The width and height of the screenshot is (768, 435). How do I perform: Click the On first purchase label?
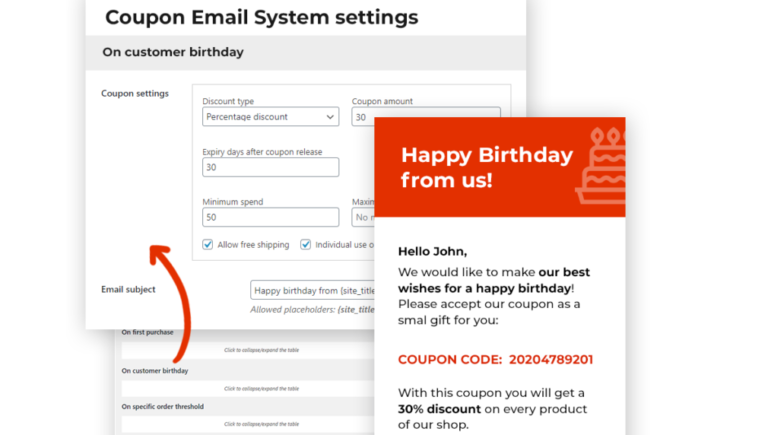point(150,332)
